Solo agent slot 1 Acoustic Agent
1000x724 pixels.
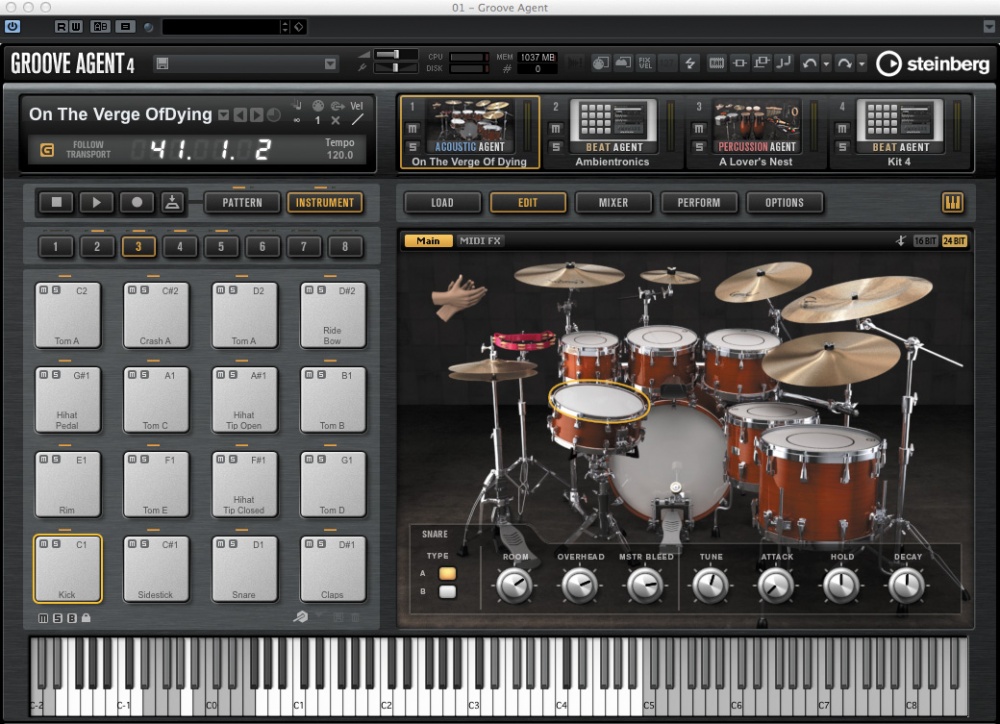[413, 147]
